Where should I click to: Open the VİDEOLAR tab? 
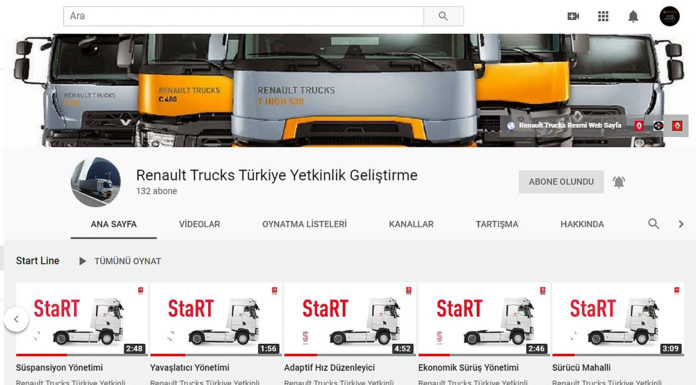click(199, 224)
